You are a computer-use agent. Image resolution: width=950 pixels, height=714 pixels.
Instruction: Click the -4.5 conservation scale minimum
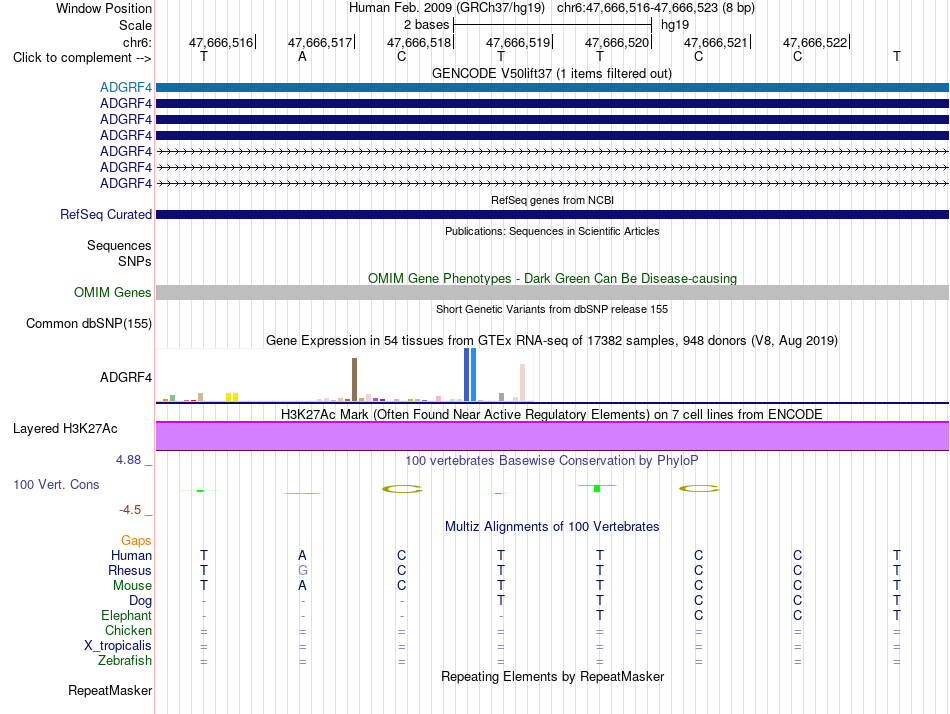point(130,510)
